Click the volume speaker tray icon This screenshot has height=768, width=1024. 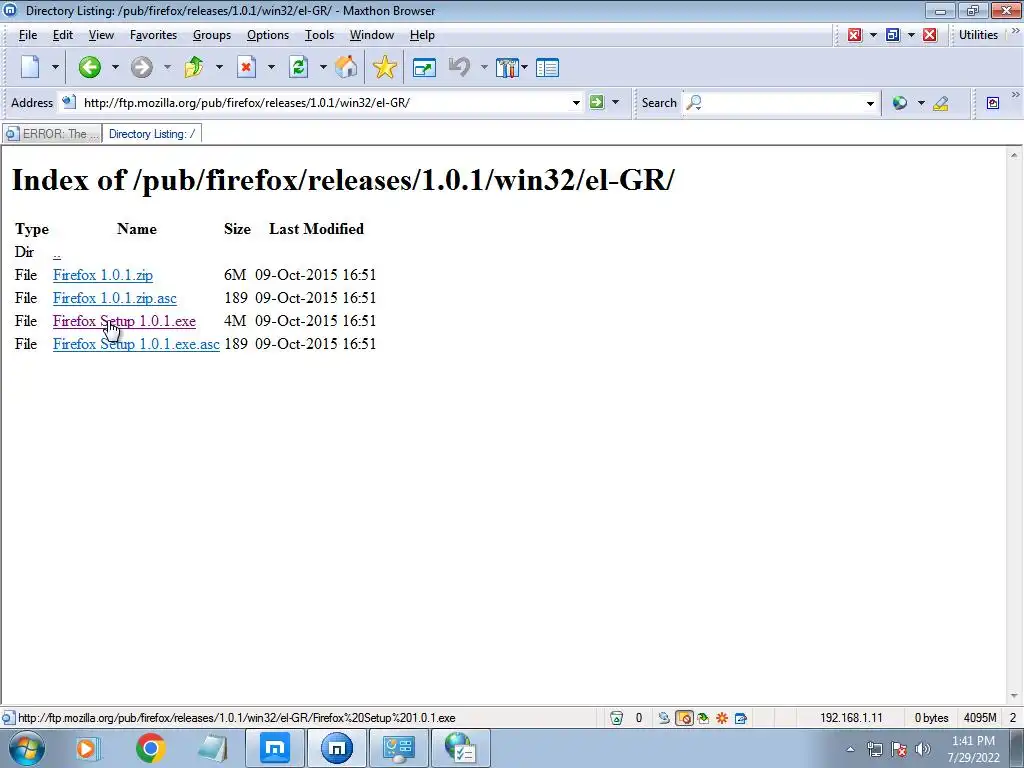pos(923,749)
